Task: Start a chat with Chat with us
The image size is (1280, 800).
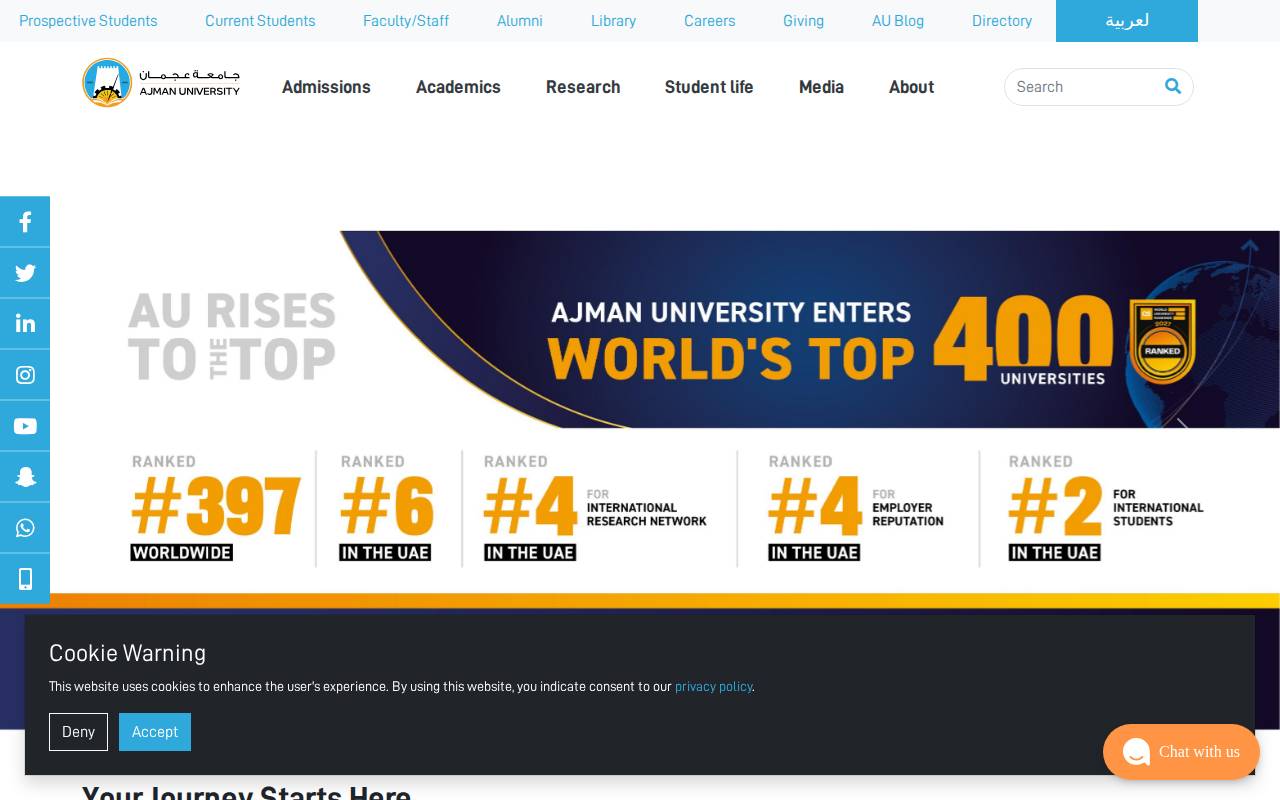Action: click(1181, 752)
